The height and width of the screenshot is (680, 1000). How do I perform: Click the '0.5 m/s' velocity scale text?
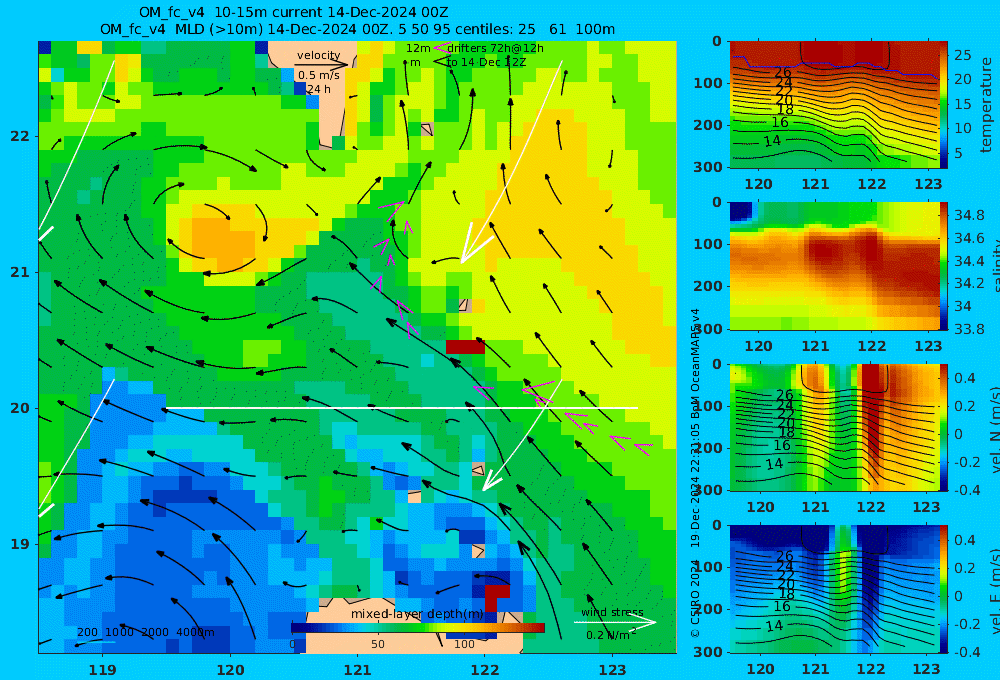(x=318, y=75)
